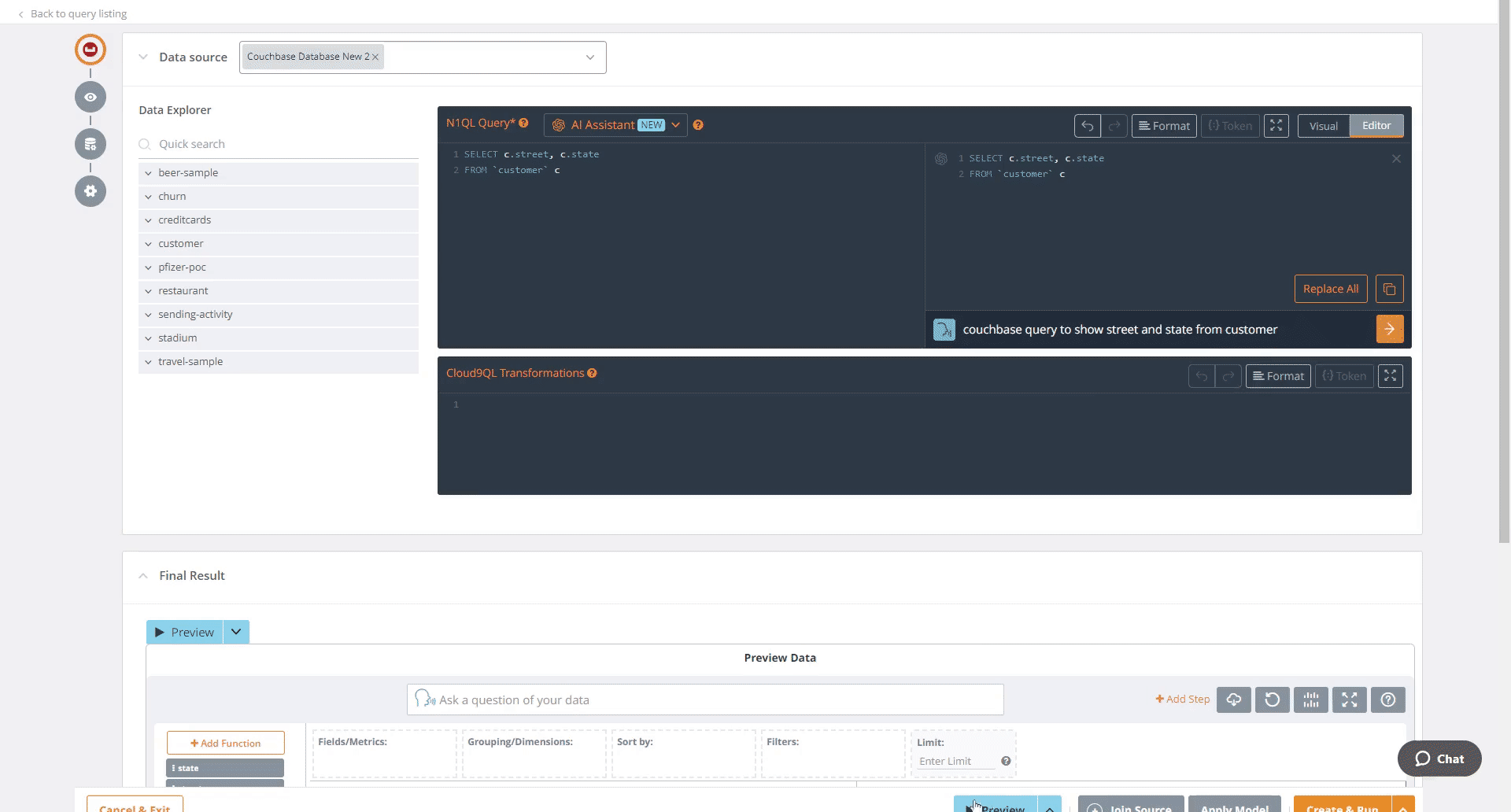Screen dimensions: 1511x812
Task: Click the refresh icon in Preview Data toolbar
Action: click(1273, 699)
